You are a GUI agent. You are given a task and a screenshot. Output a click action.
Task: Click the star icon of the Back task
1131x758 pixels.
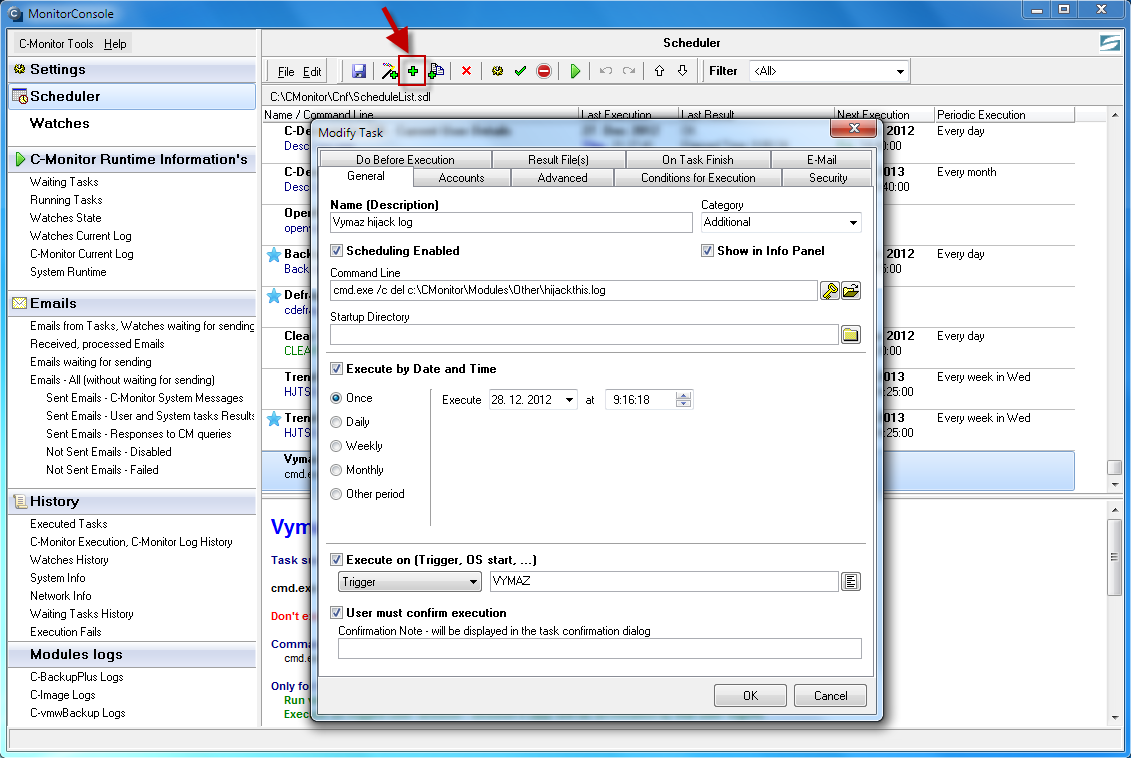pos(274,255)
